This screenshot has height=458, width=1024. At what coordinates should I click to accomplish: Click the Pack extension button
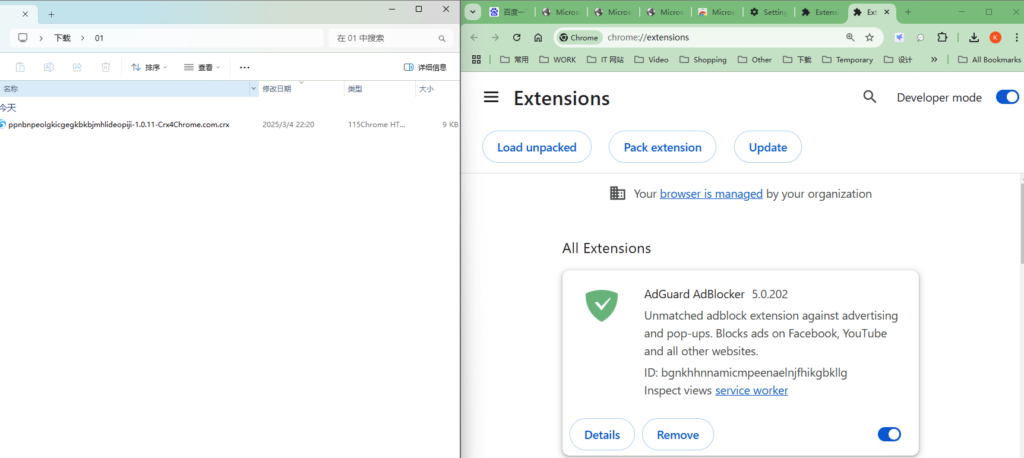(x=662, y=147)
